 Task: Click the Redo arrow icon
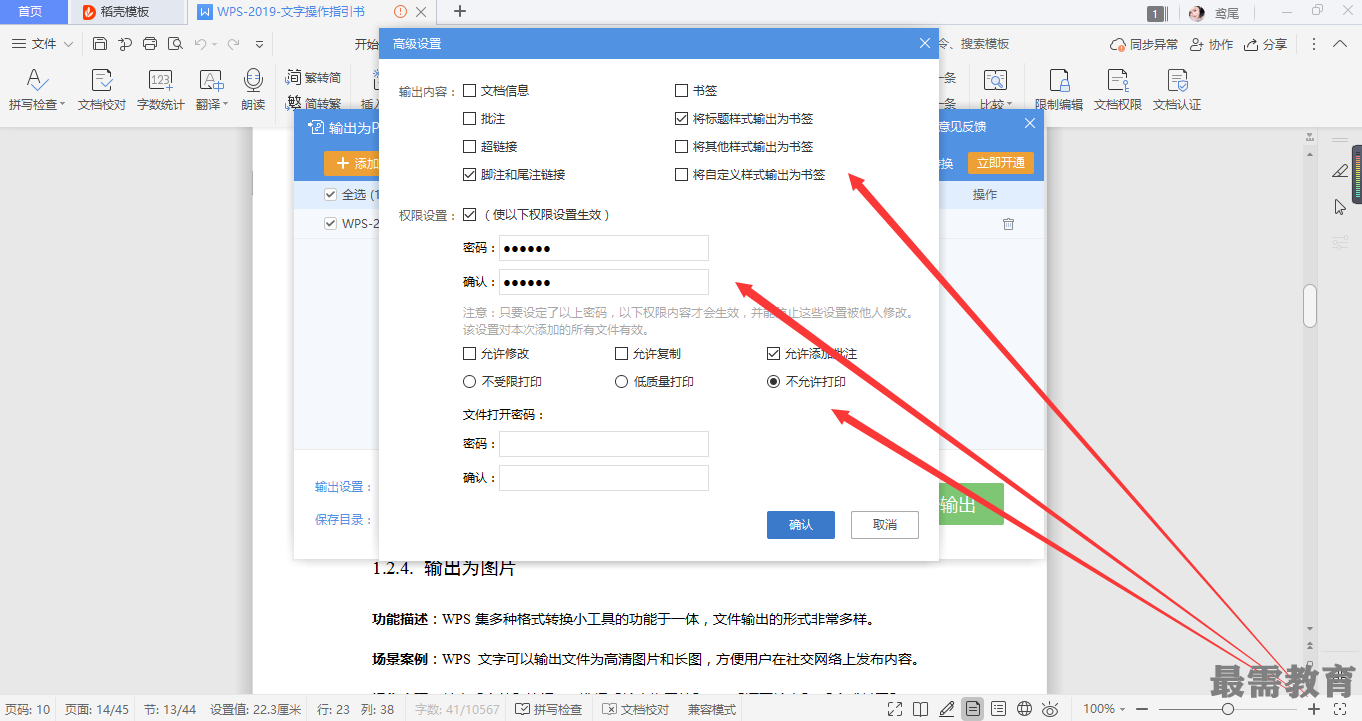click(233, 44)
